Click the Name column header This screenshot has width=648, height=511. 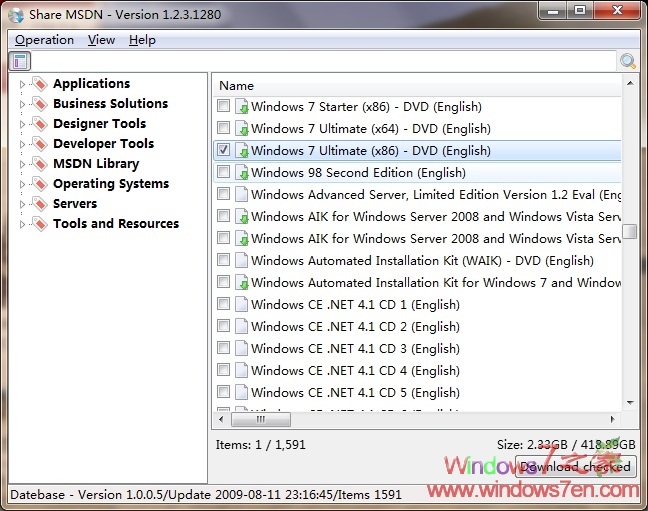pos(417,86)
